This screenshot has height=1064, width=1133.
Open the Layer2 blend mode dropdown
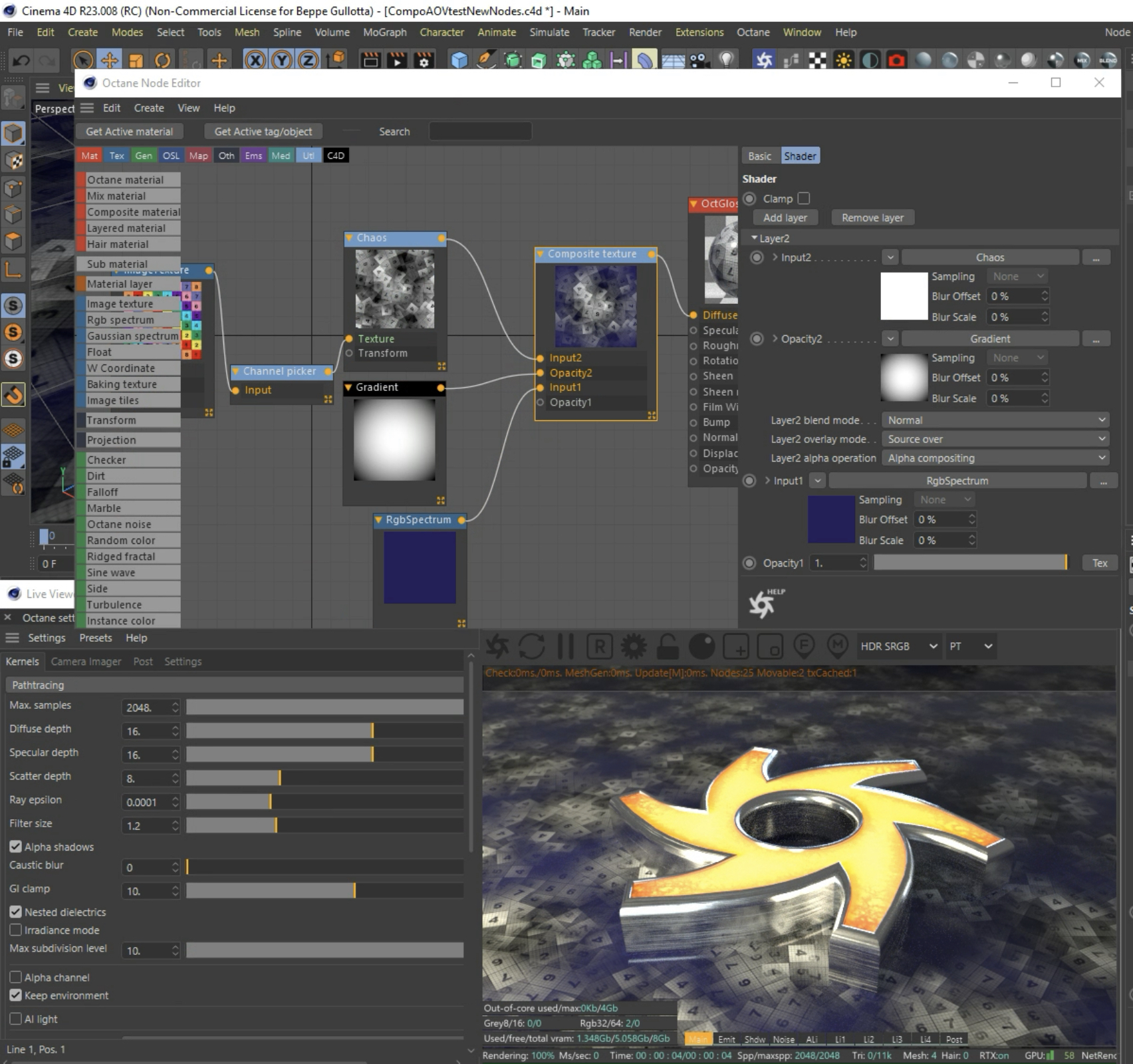[x=997, y=420]
